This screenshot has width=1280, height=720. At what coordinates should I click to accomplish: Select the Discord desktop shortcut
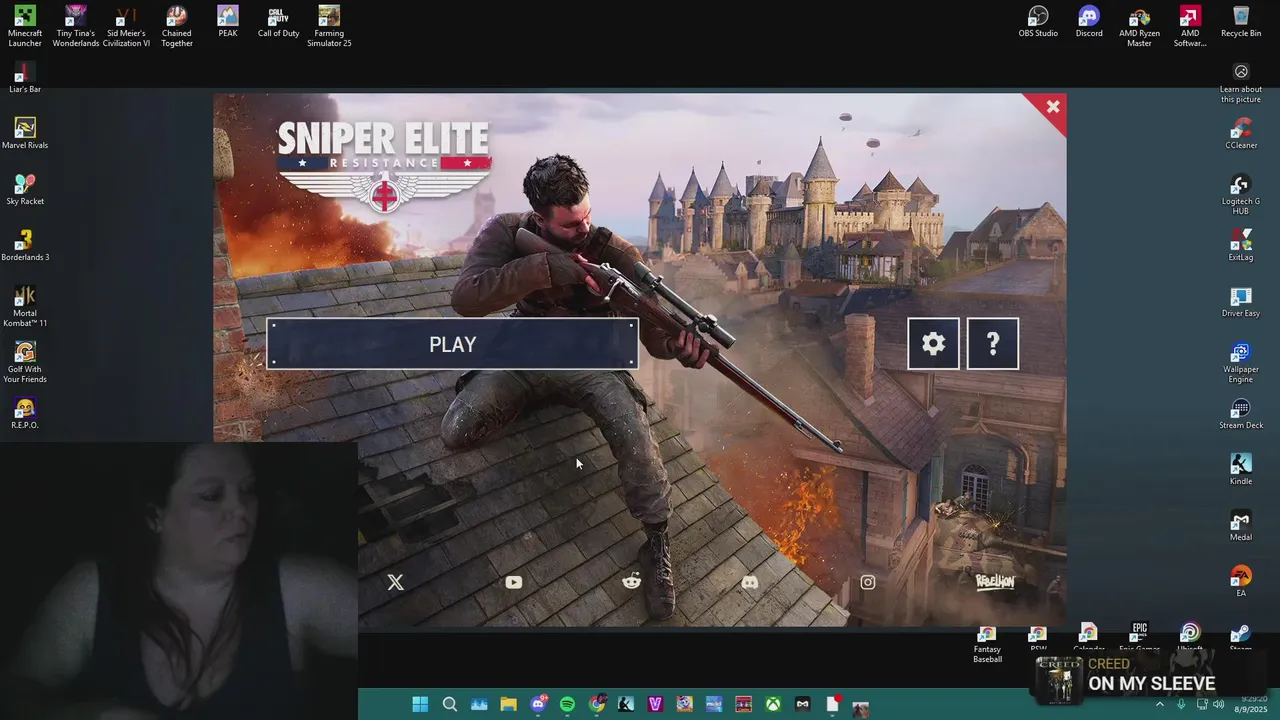[1089, 22]
